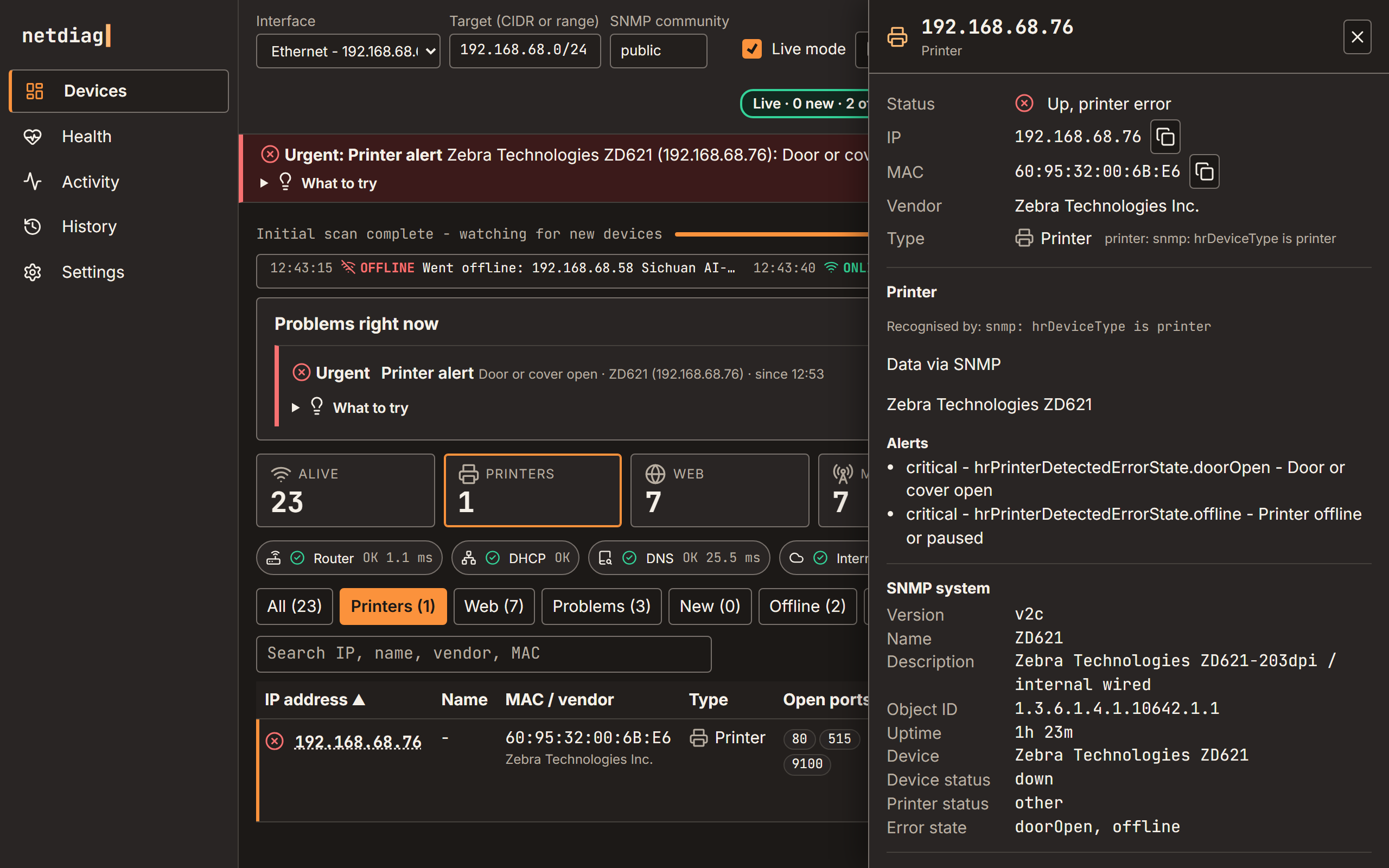Click the netdiag logo

67,35
